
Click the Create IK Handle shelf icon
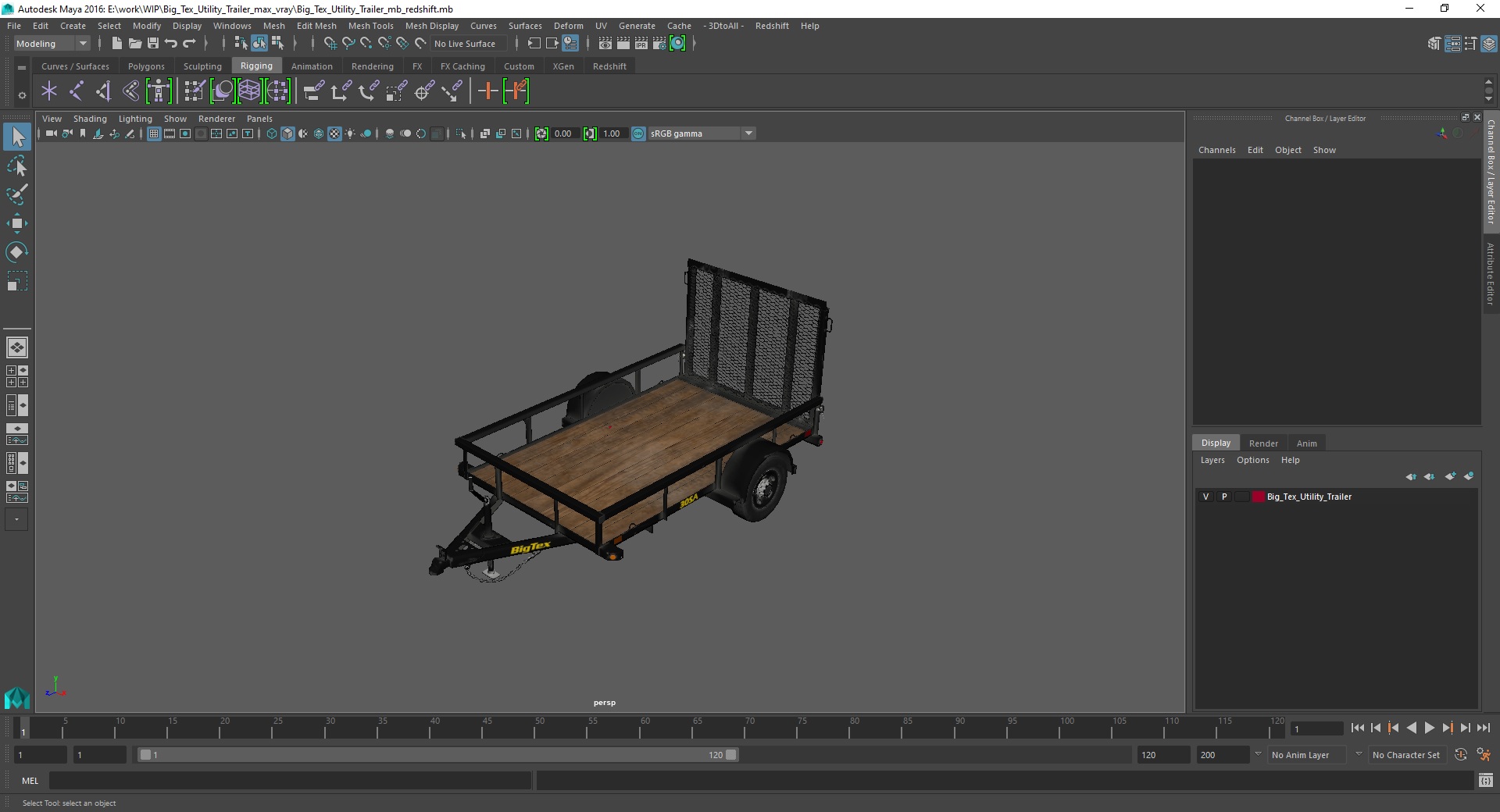pyautogui.click(x=104, y=91)
